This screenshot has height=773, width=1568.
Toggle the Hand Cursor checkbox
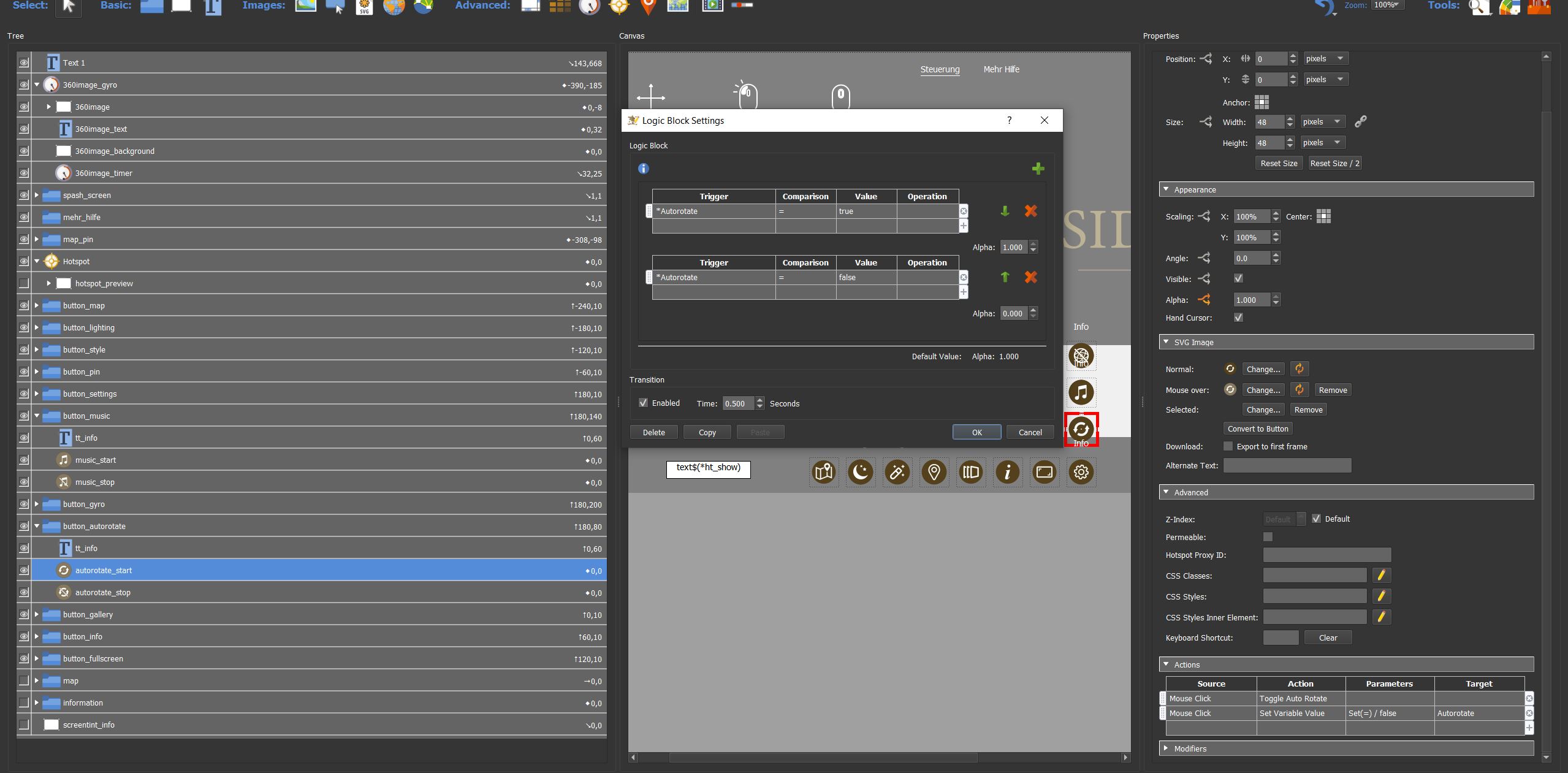[1238, 318]
